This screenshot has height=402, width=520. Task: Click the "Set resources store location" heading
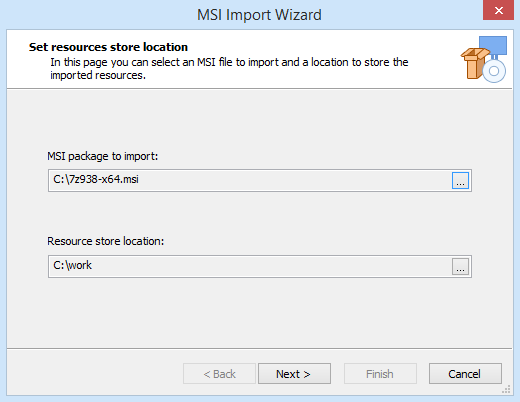[108, 47]
